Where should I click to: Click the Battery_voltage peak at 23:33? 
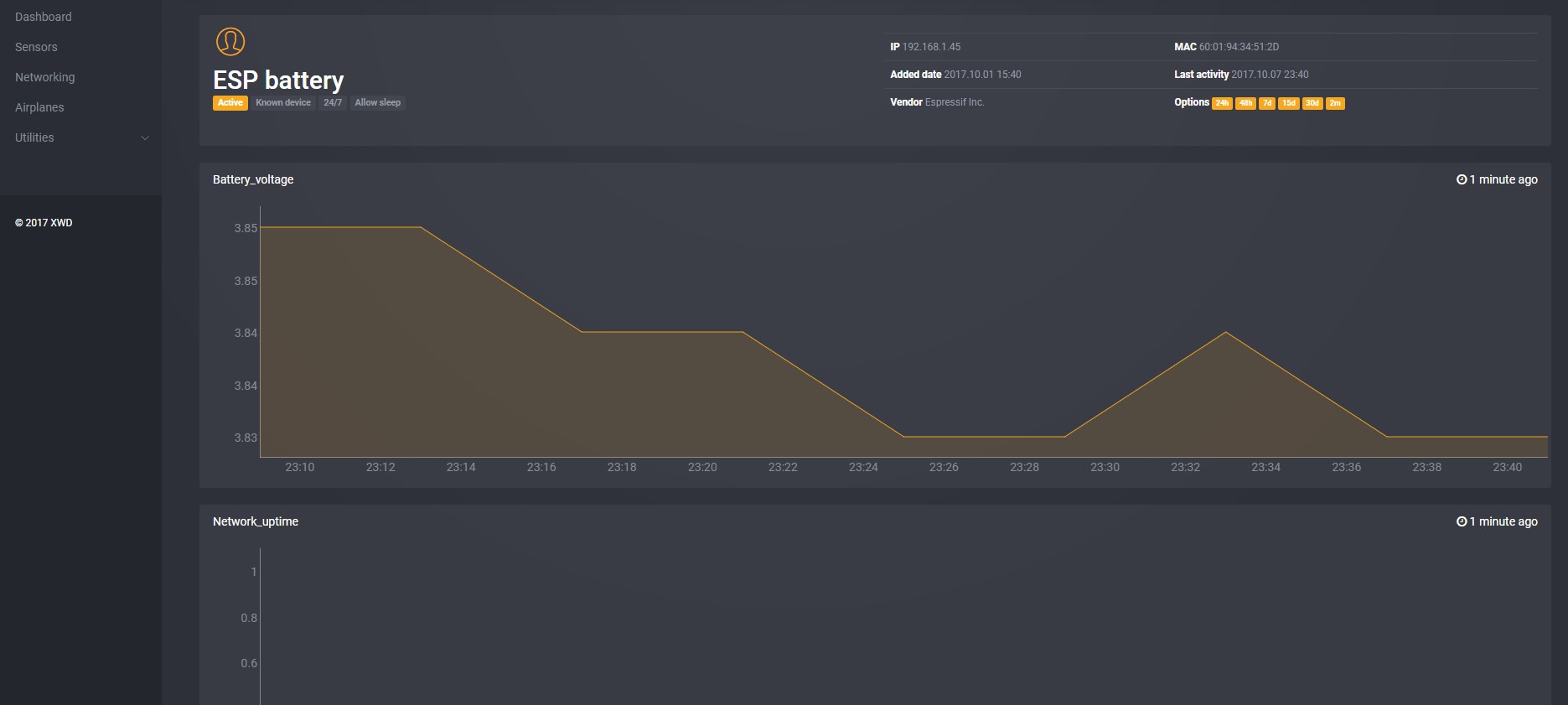coord(1225,333)
